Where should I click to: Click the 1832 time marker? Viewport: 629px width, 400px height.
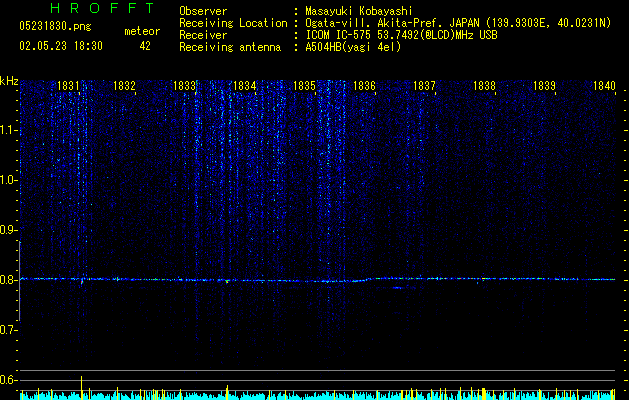124,86
